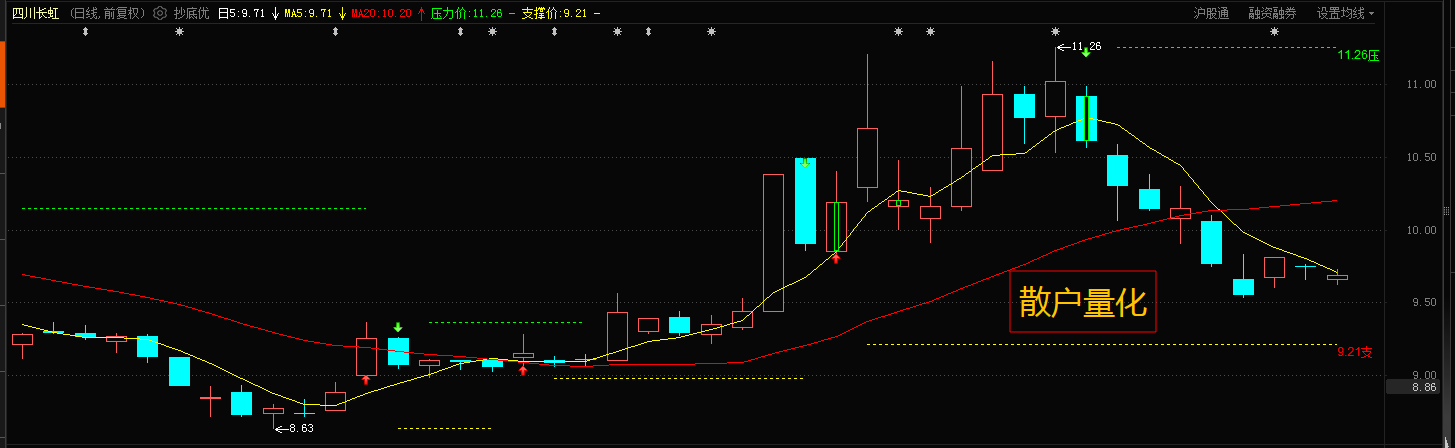
Task: Select the 压力价:11.26 readout
Action: (x=466, y=14)
